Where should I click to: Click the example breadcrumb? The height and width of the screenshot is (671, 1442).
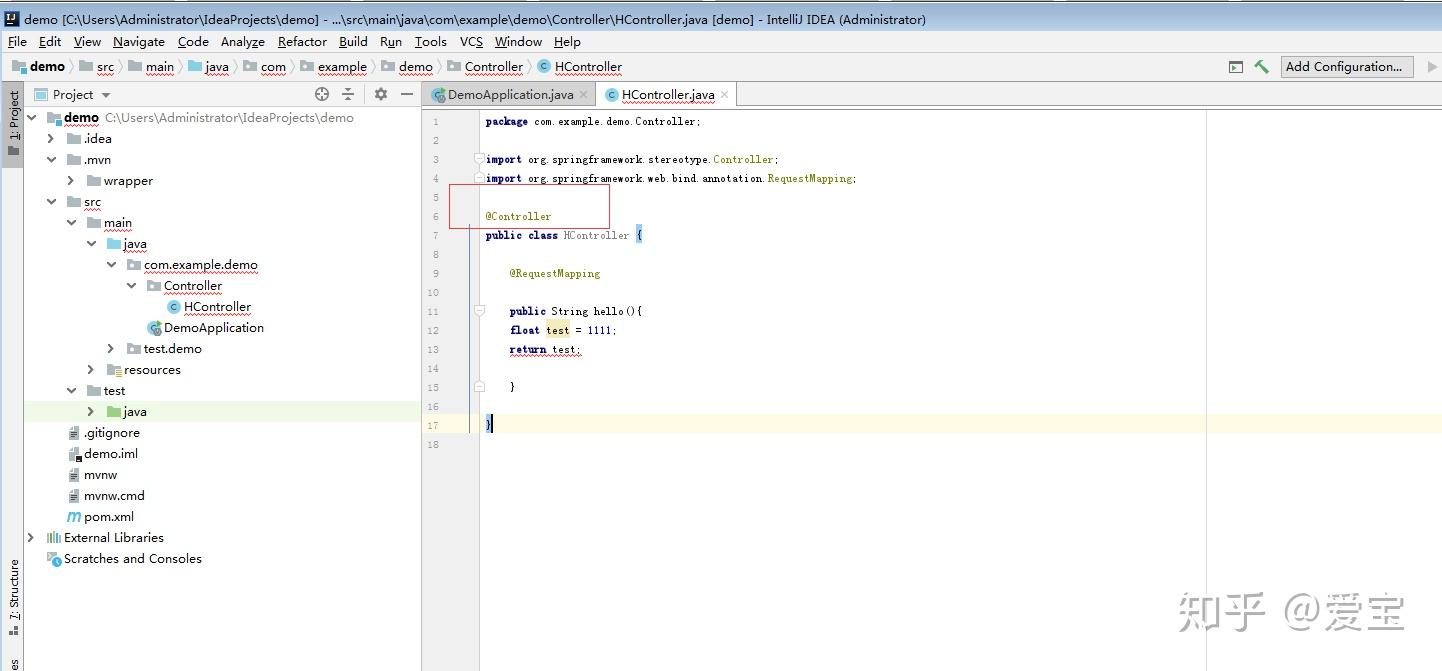click(x=334, y=67)
